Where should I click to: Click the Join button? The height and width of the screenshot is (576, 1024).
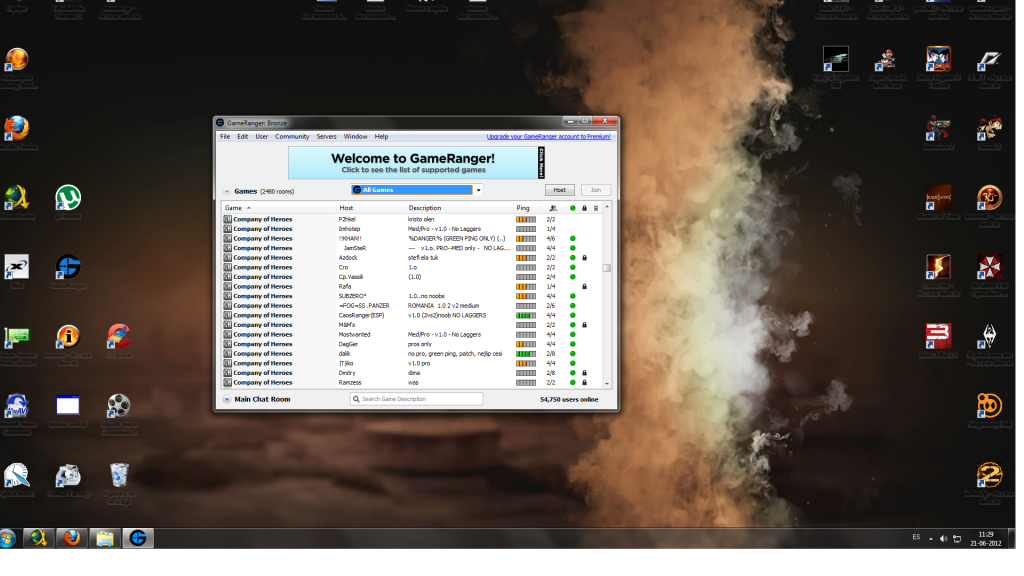(x=596, y=190)
